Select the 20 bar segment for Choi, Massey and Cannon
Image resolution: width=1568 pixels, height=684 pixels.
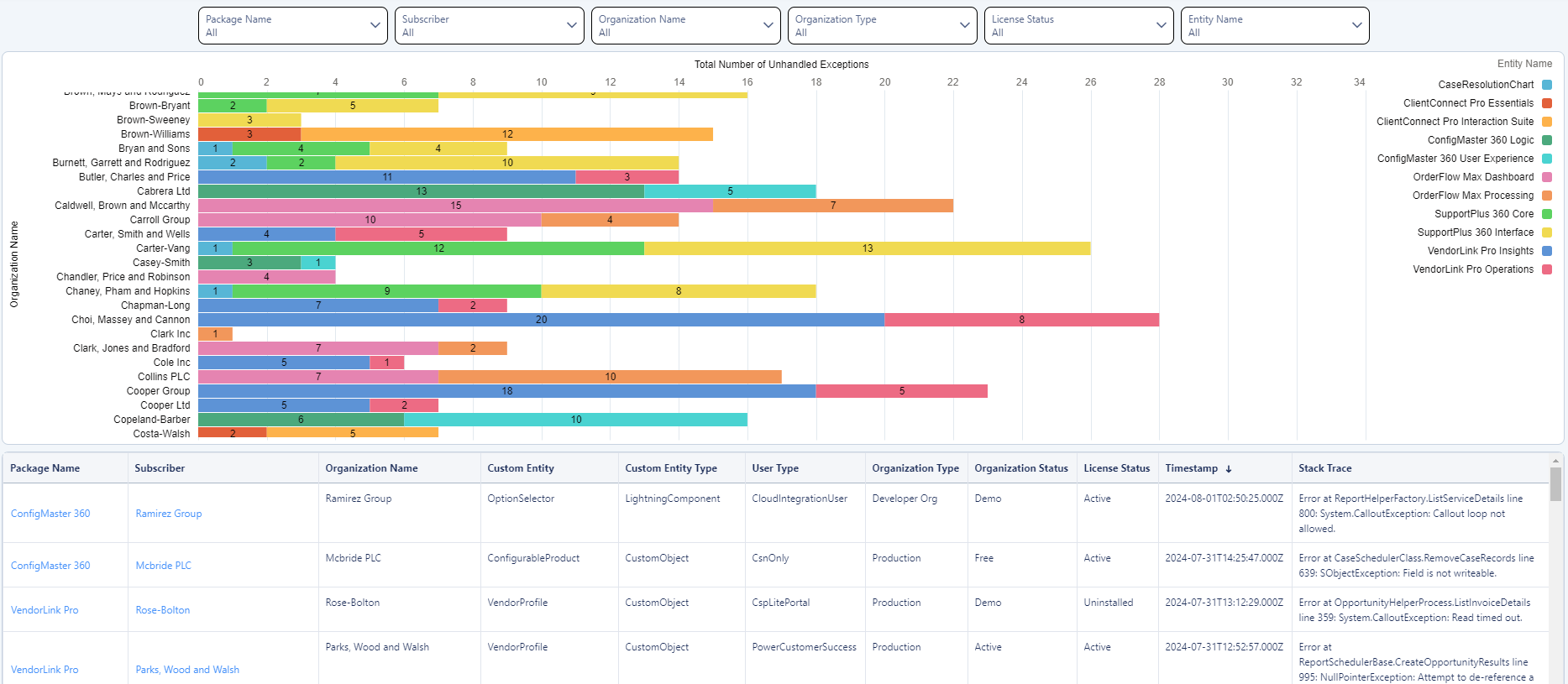pos(541,320)
